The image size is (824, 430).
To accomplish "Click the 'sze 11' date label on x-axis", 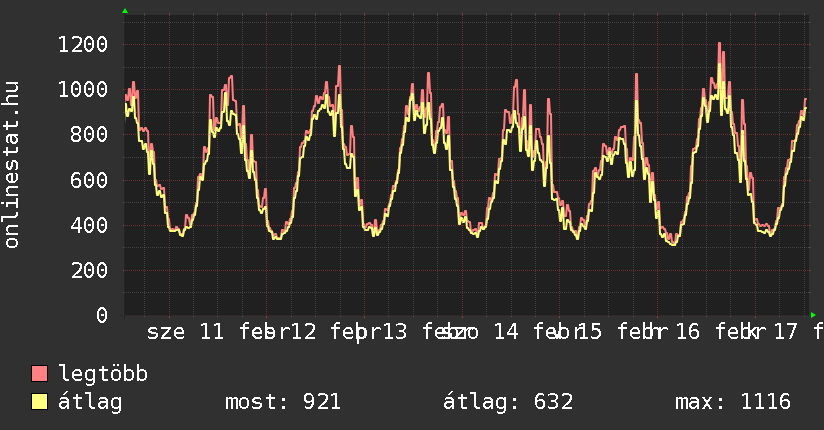I will [x=185, y=332].
